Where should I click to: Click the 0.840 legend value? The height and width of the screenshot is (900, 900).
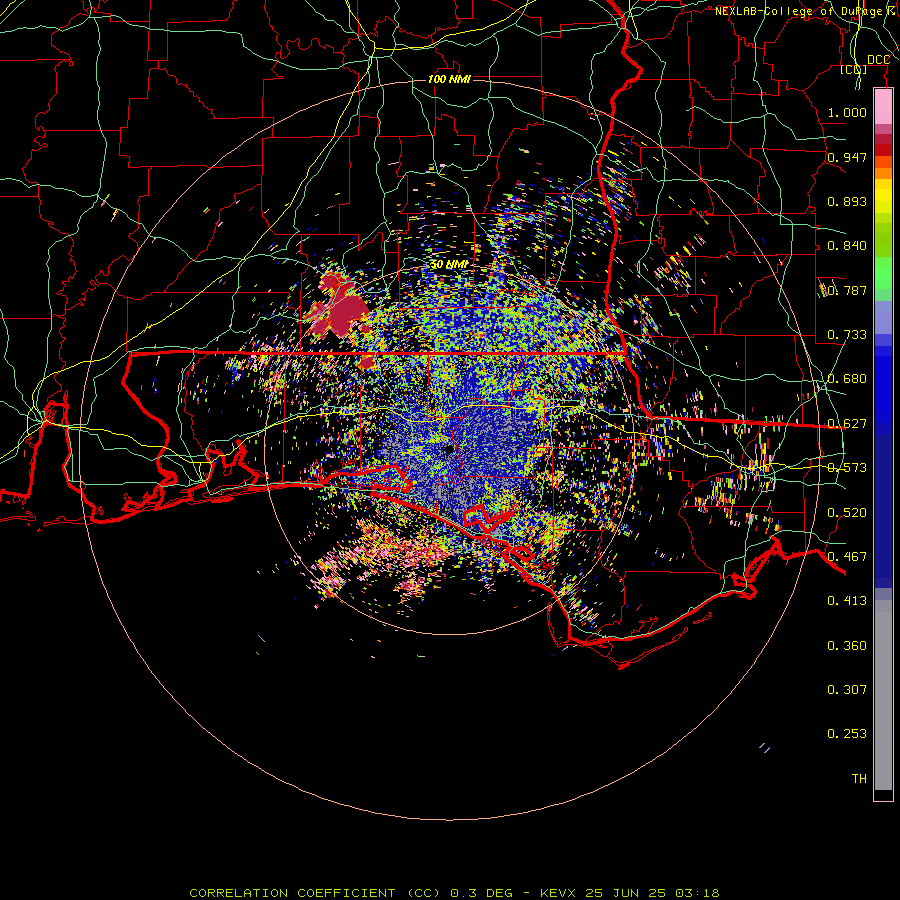pyautogui.click(x=847, y=246)
